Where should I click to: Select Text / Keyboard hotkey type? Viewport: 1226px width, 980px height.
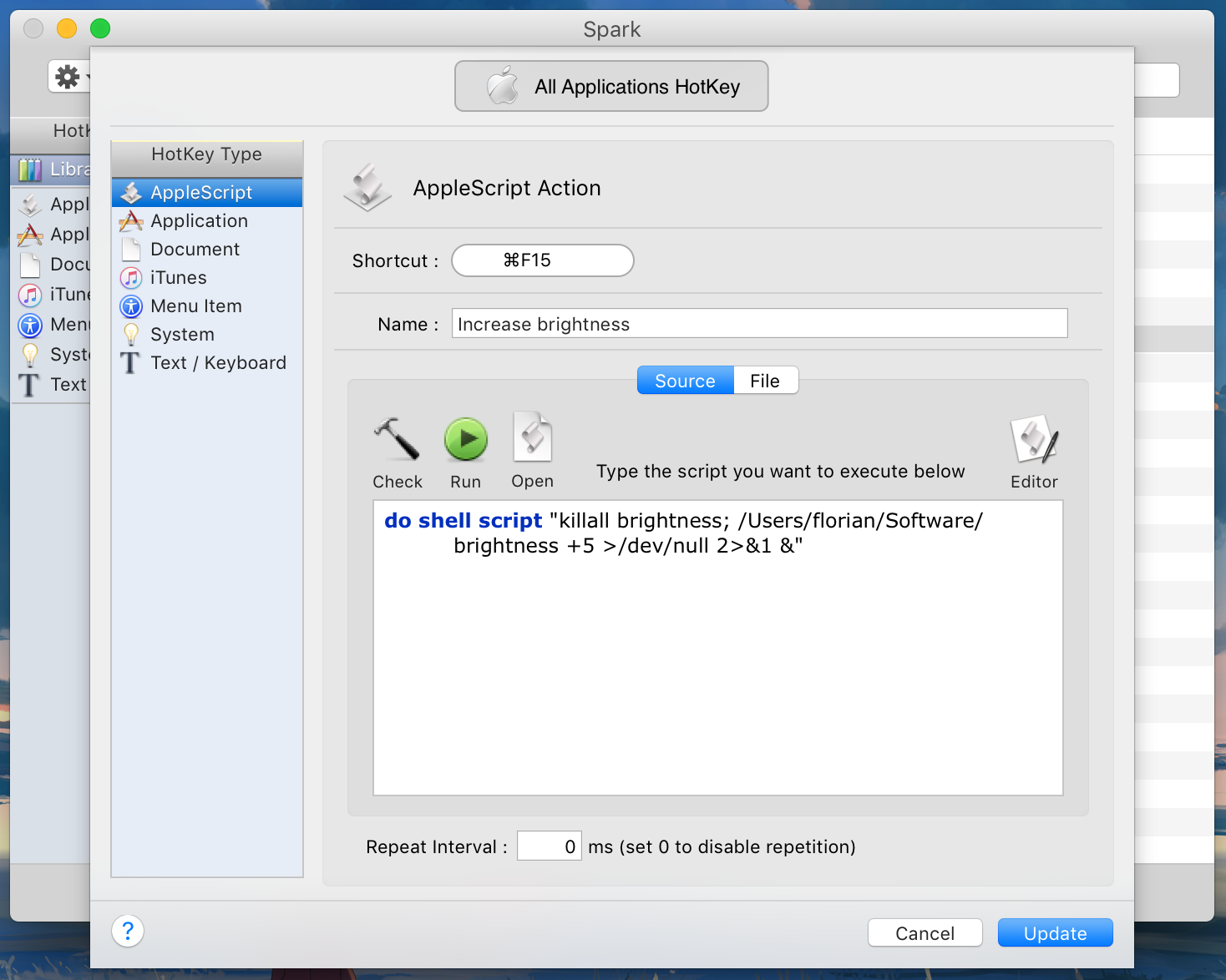(207, 362)
